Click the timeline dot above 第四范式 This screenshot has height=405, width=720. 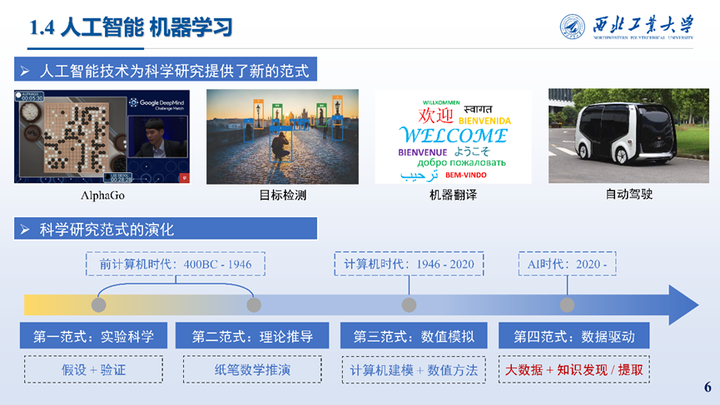567,305
